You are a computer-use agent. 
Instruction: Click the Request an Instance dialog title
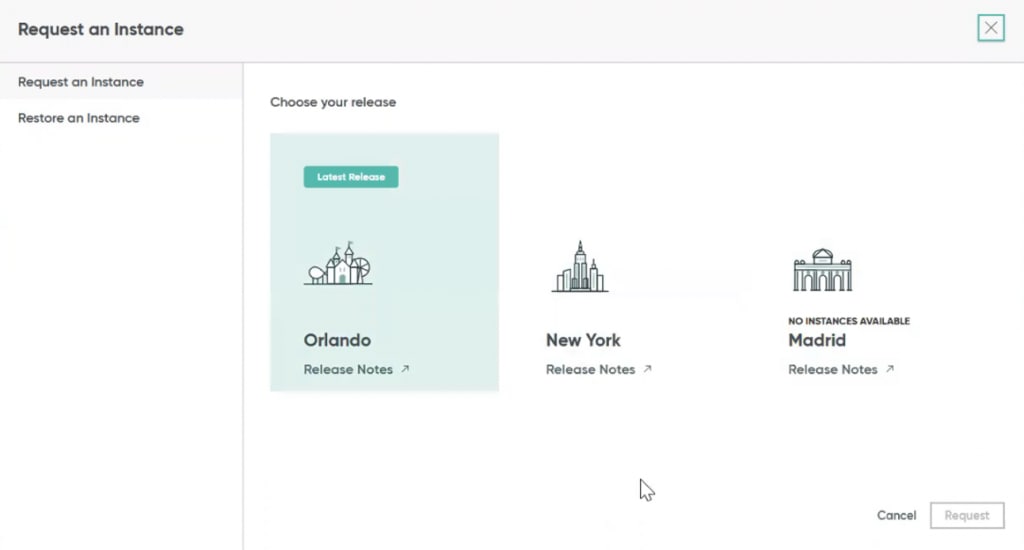point(101,29)
